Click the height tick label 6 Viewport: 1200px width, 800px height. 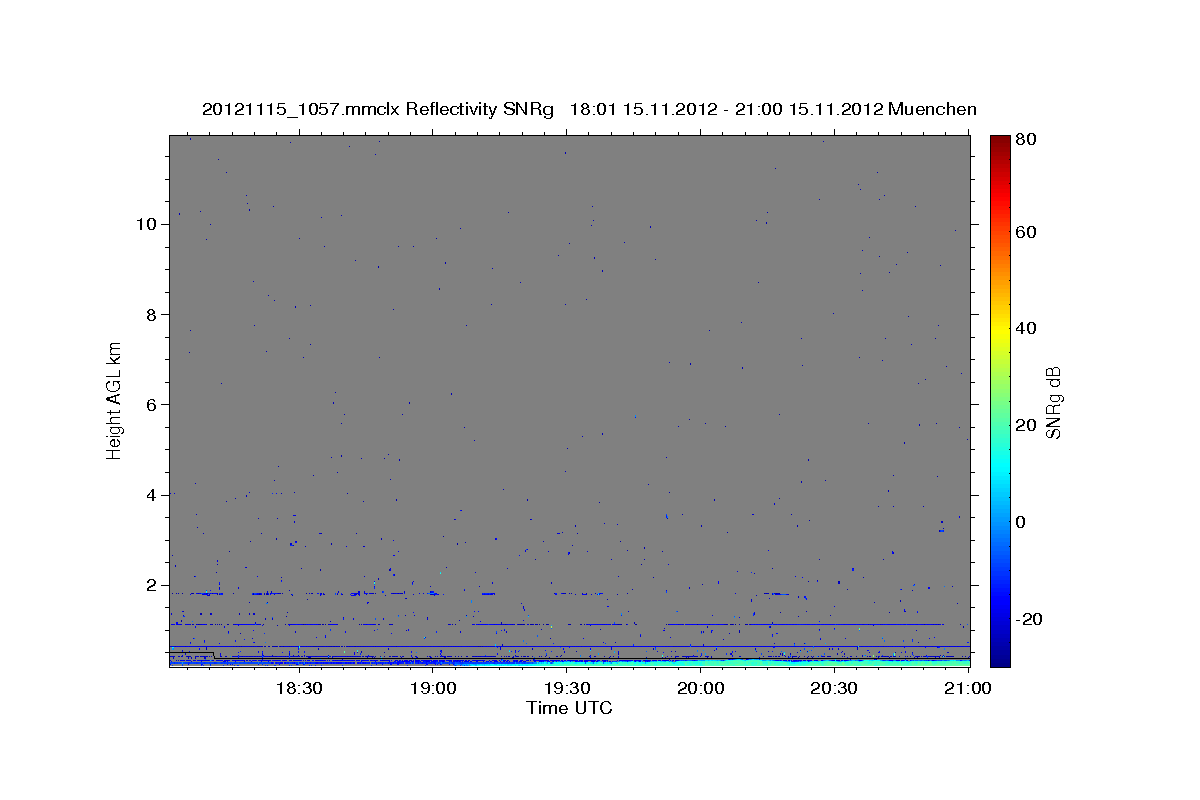pos(152,404)
